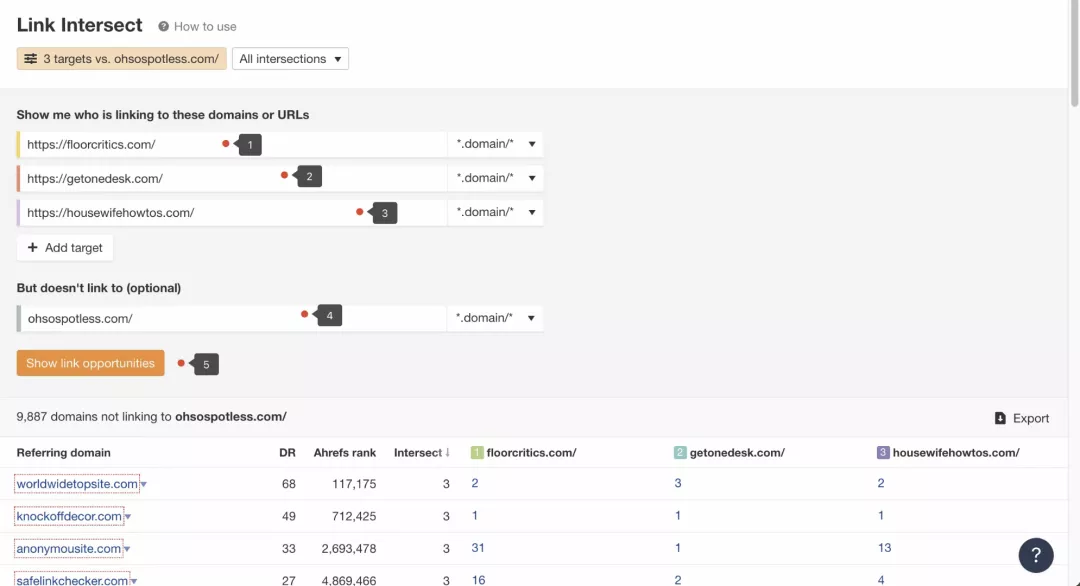Viewport: 1080px width, 586px height.
Task: Click the 9,887 domains not linking summary text
Action: click(x=152, y=417)
